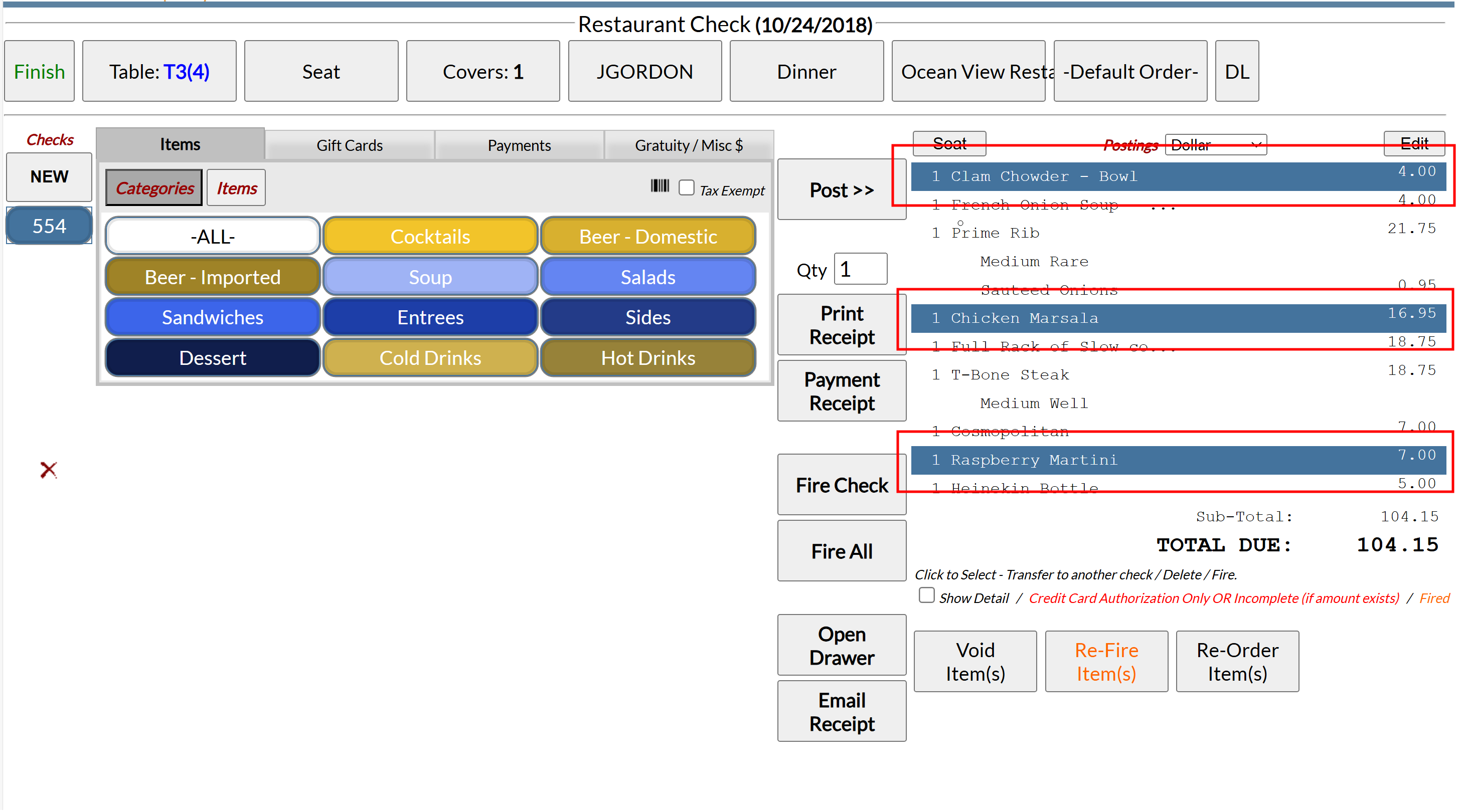Choose the Beer - Imported category
Image resolution: width=1463 pixels, height=812 pixels.
213,277
